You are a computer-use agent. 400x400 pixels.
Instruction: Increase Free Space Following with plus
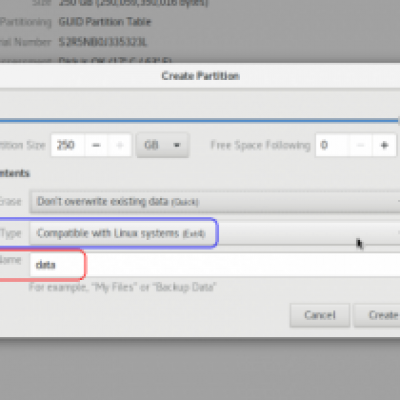384,145
